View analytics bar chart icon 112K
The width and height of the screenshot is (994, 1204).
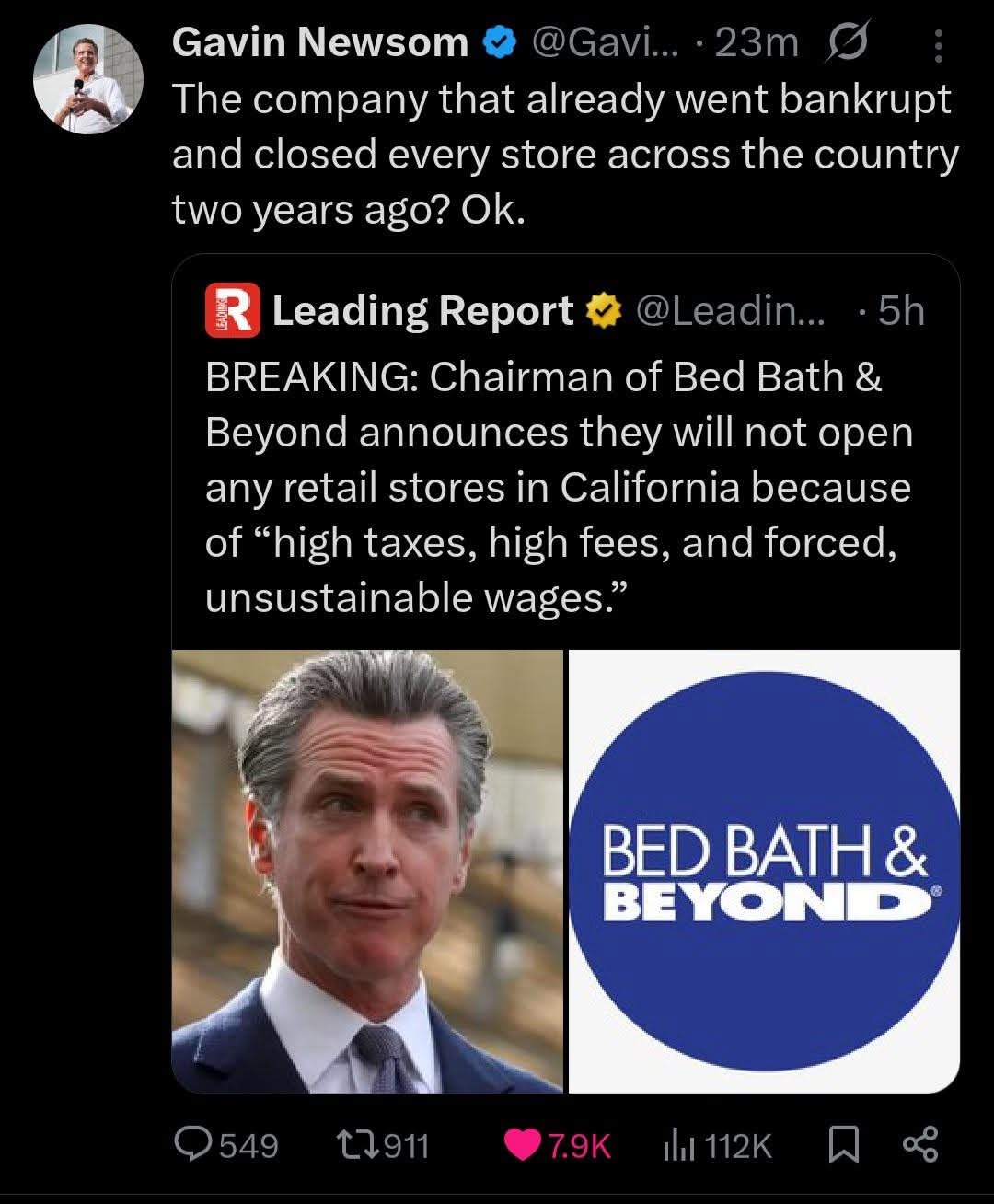pos(677,1145)
